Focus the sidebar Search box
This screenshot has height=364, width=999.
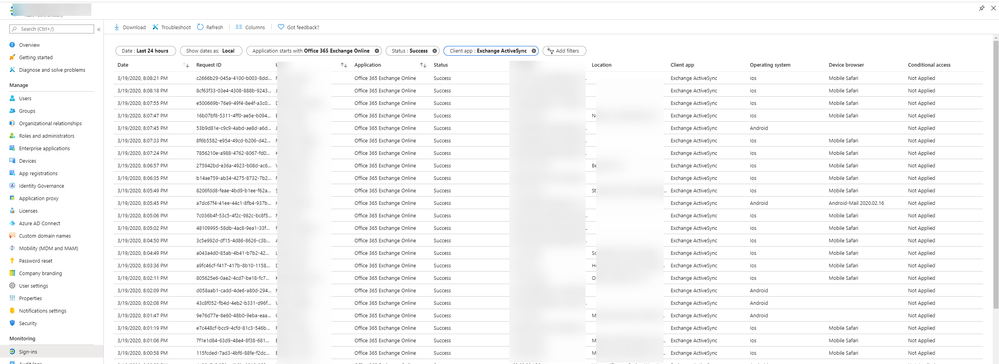(52, 29)
